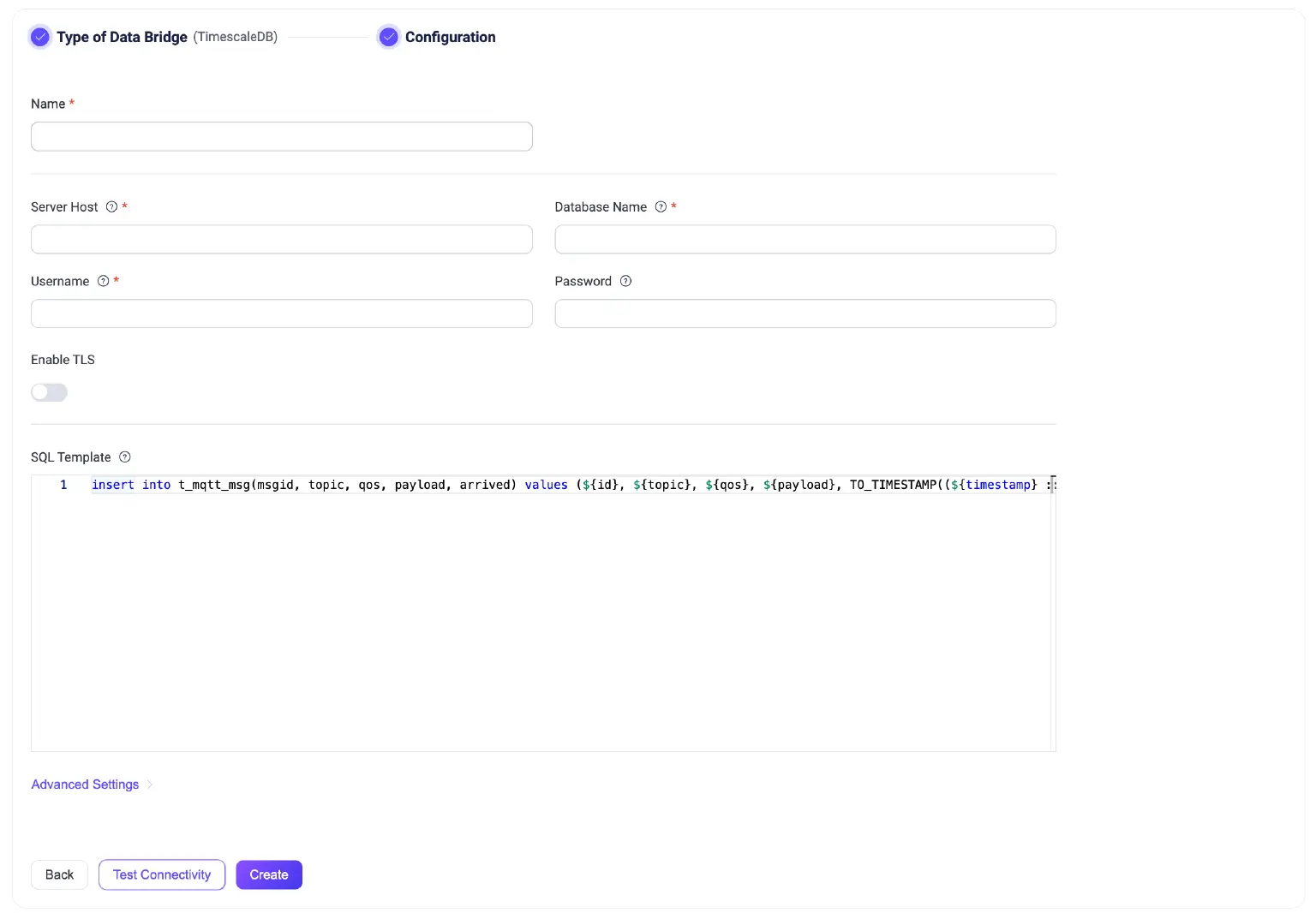The height and width of the screenshot is (913, 1316).
Task: Click the Username input field
Action: tap(281, 313)
